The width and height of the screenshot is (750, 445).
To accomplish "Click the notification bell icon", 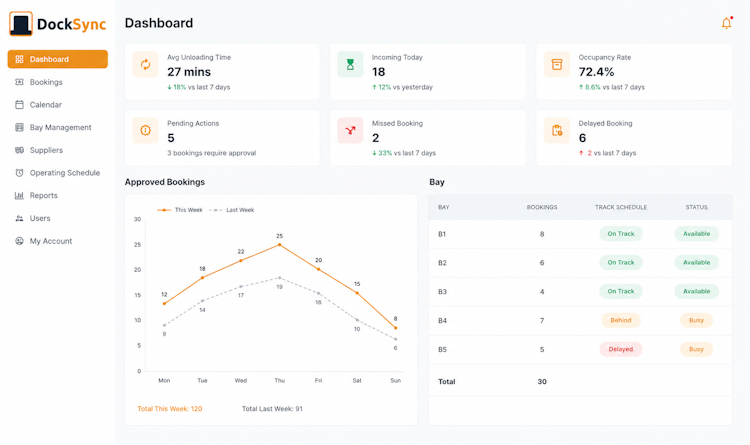I will pyautogui.click(x=727, y=23).
